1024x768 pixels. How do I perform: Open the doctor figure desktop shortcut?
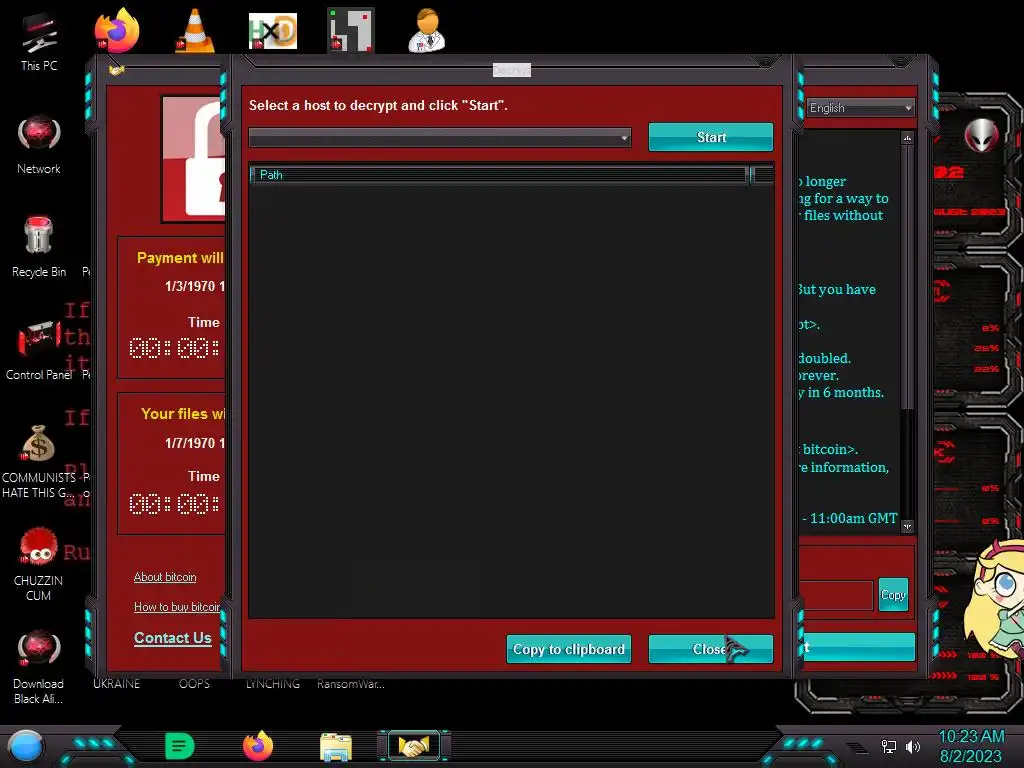click(x=427, y=30)
